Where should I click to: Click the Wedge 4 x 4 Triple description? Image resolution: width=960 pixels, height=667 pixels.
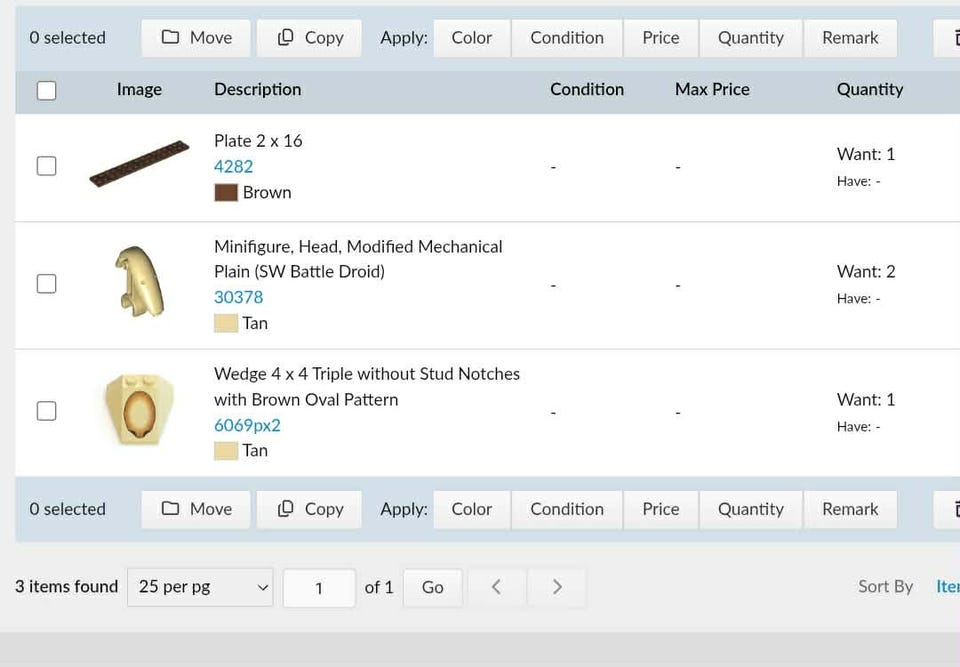(x=367, y=386)
